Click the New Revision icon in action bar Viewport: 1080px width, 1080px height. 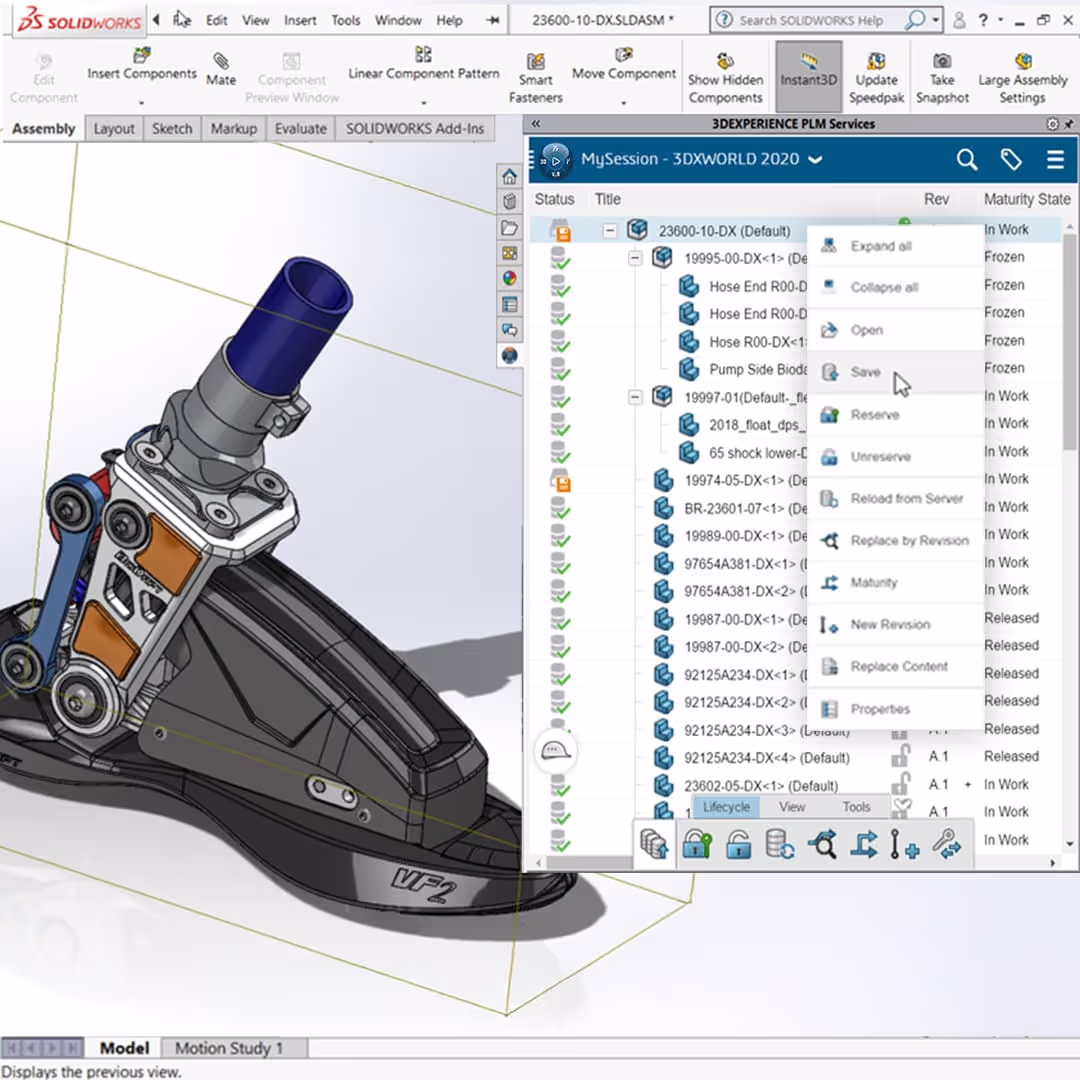[x=904, y=844]
